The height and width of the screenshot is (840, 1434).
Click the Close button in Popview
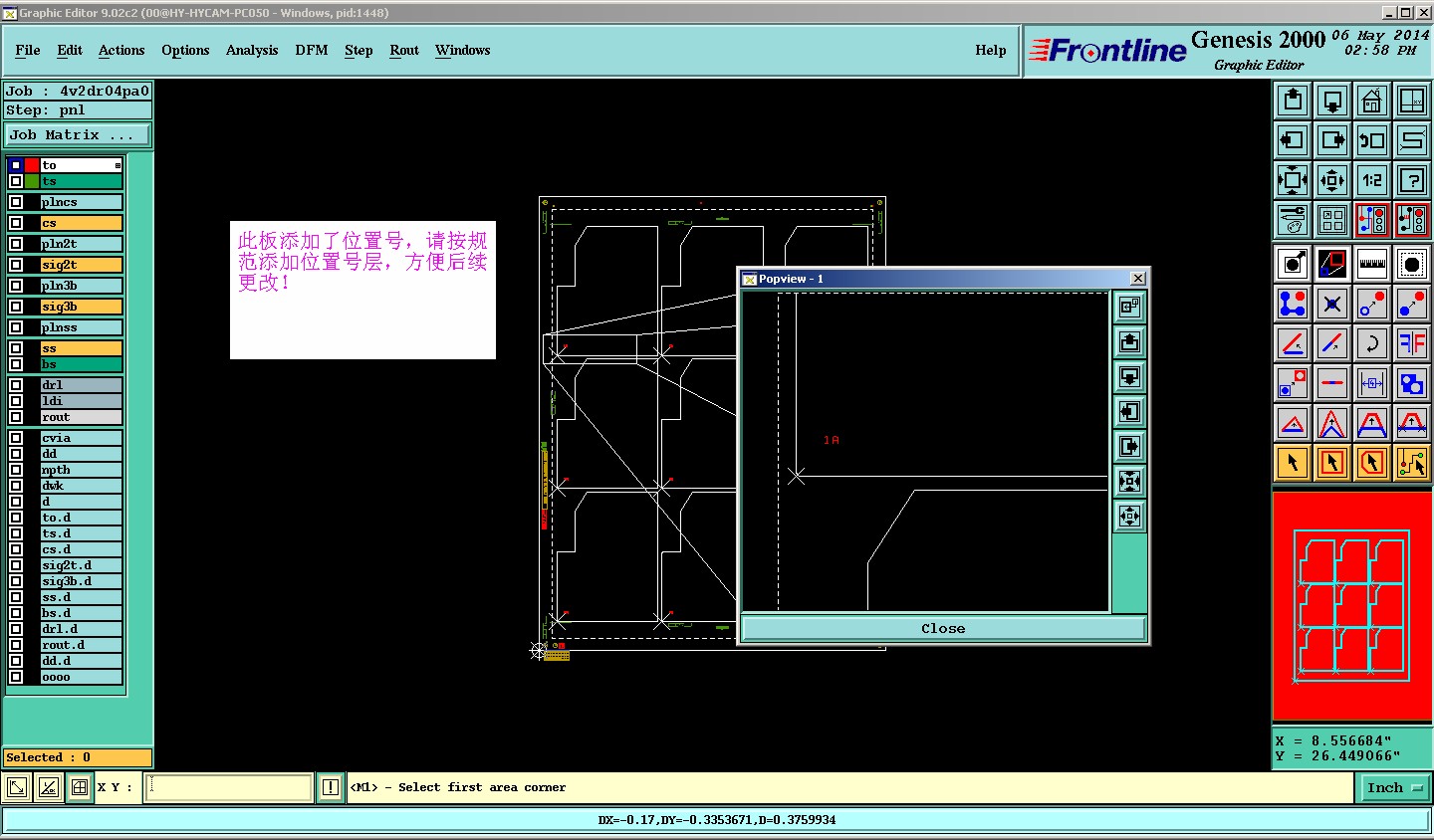click(x=943, y=629)
